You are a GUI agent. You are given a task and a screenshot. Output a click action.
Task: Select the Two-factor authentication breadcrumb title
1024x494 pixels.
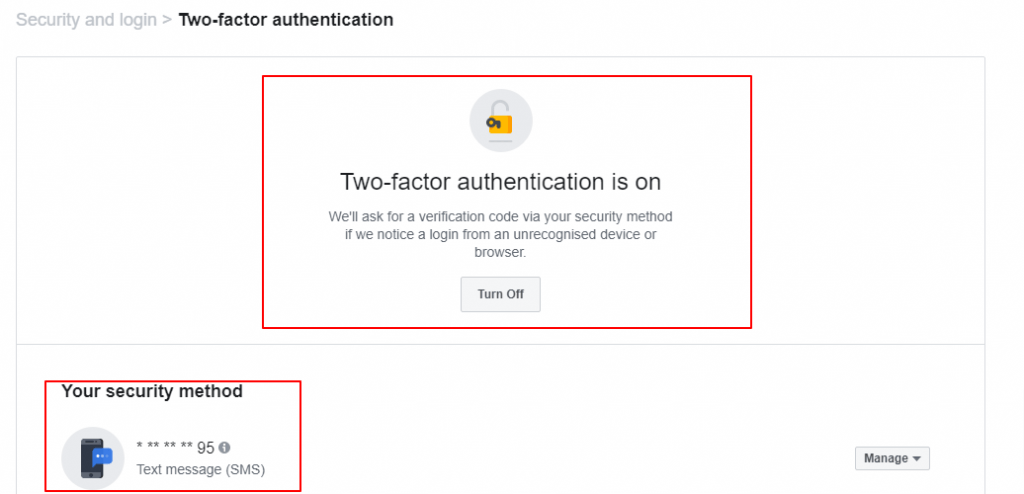point(285,19)
